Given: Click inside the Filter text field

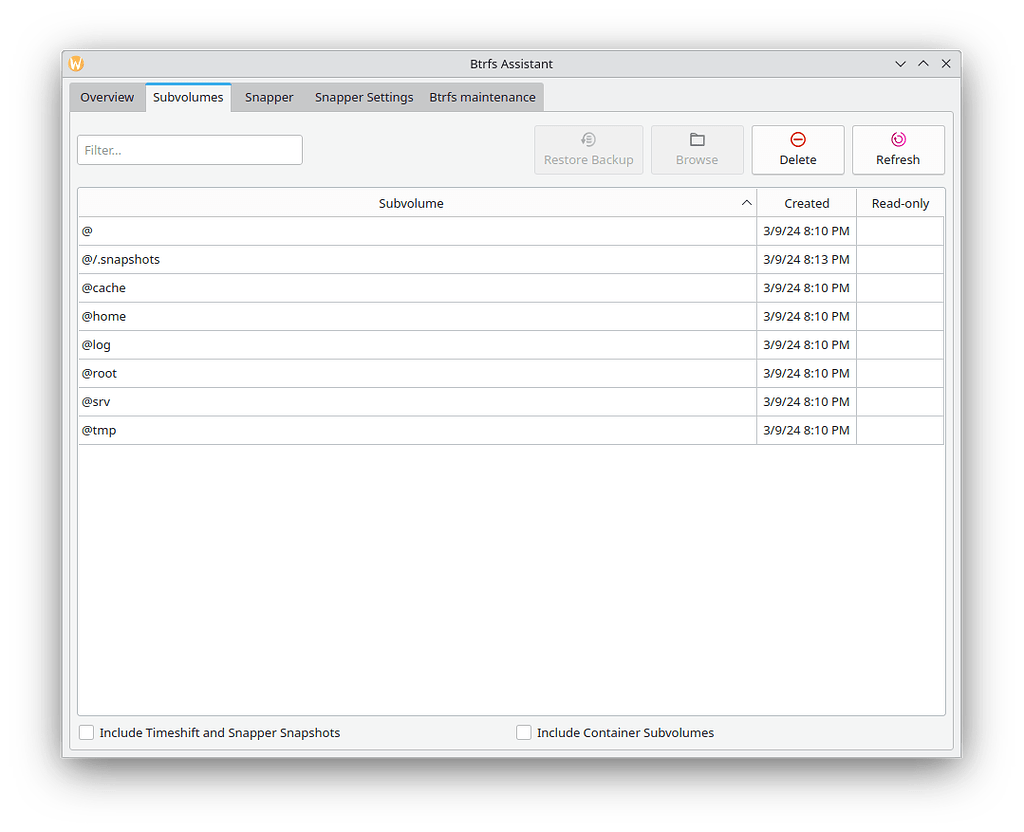Looking at the screenshot, I should point(189,149).
